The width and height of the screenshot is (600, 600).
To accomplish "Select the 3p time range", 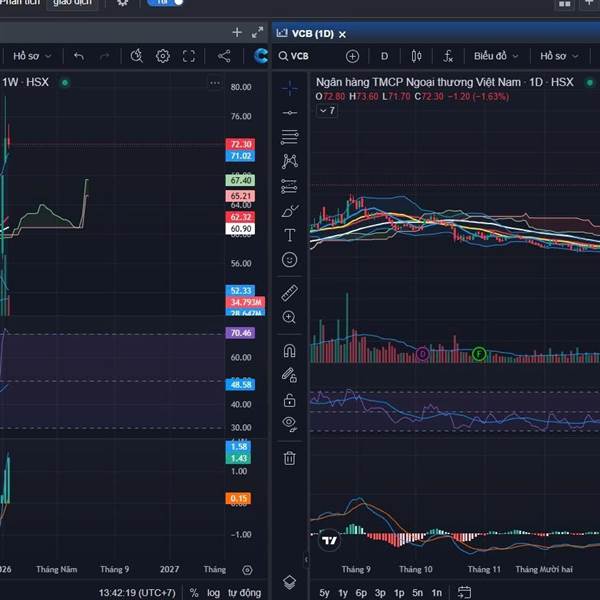I will coord(380,593).
